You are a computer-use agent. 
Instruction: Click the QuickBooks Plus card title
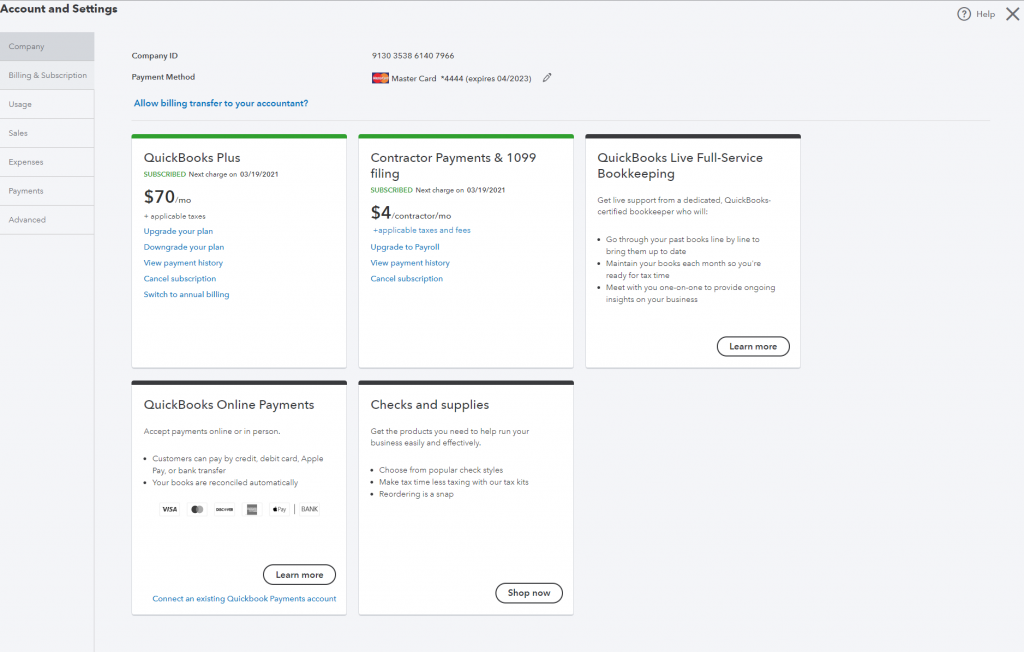[192, 157]
